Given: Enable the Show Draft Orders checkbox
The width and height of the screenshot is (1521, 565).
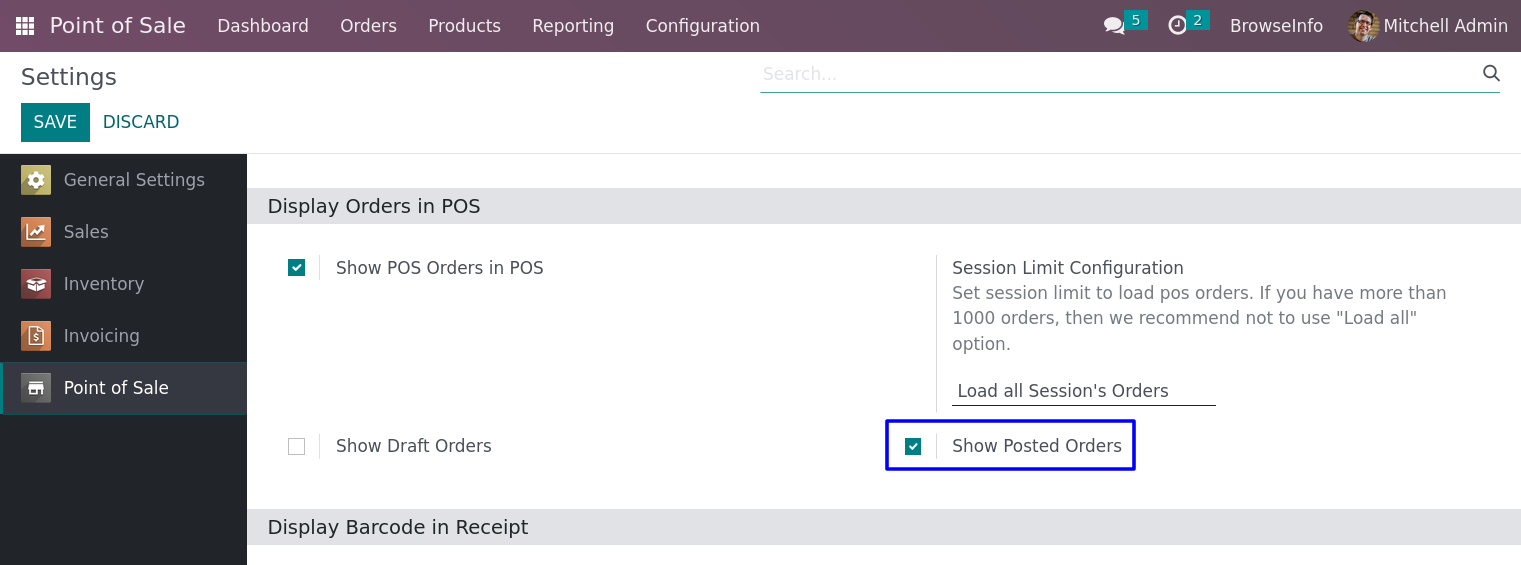Looking at the screenshot, I should pyautogui.click(x=296, y=446).
